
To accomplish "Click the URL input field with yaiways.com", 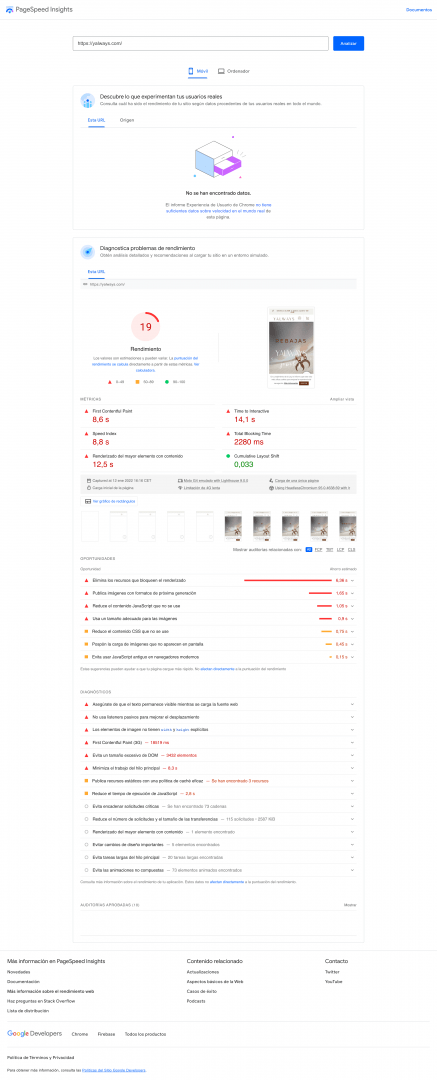I will click(x=201, y=43).
